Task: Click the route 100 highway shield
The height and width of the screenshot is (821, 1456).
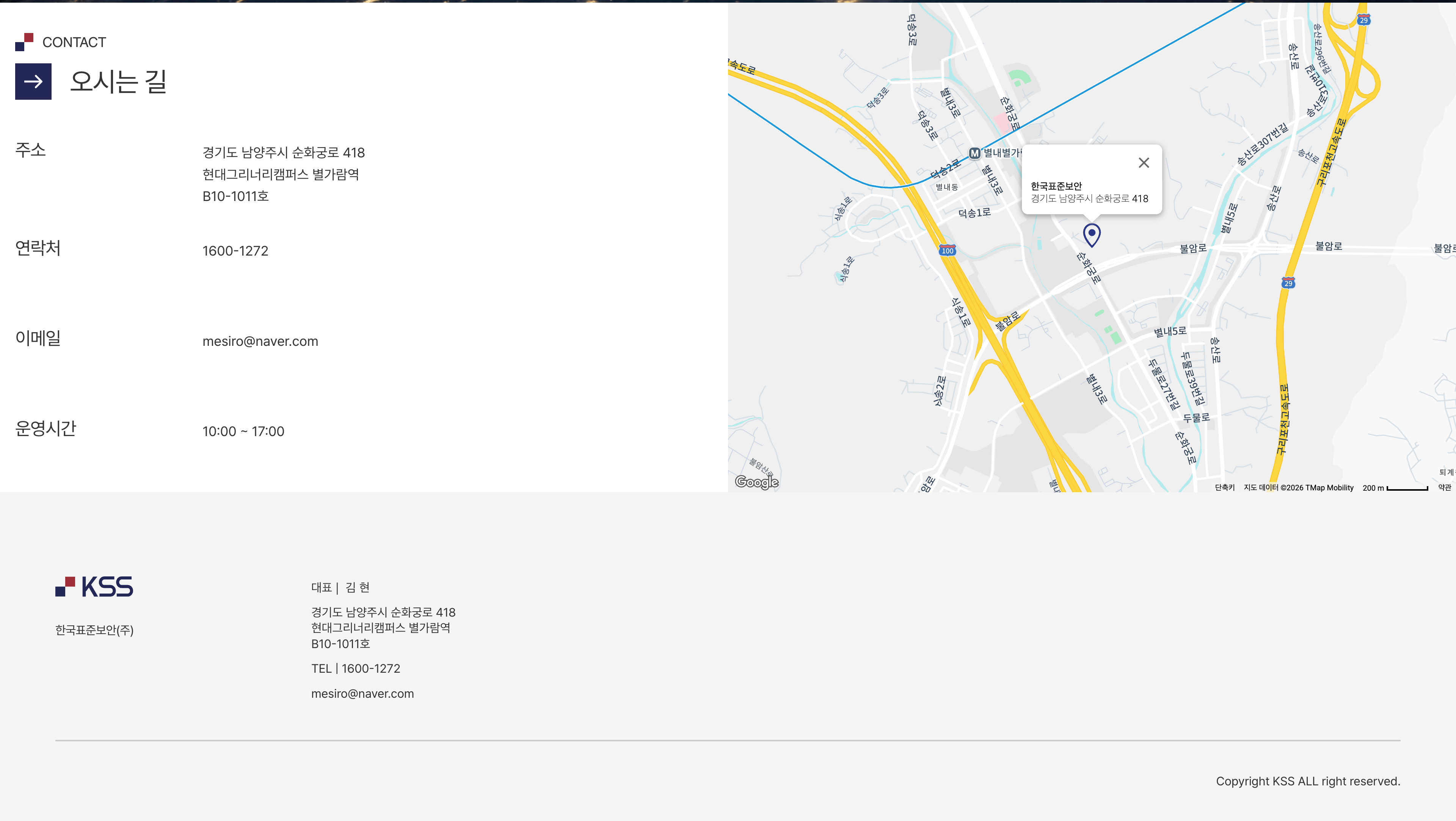Action: [x=948, y=251]
